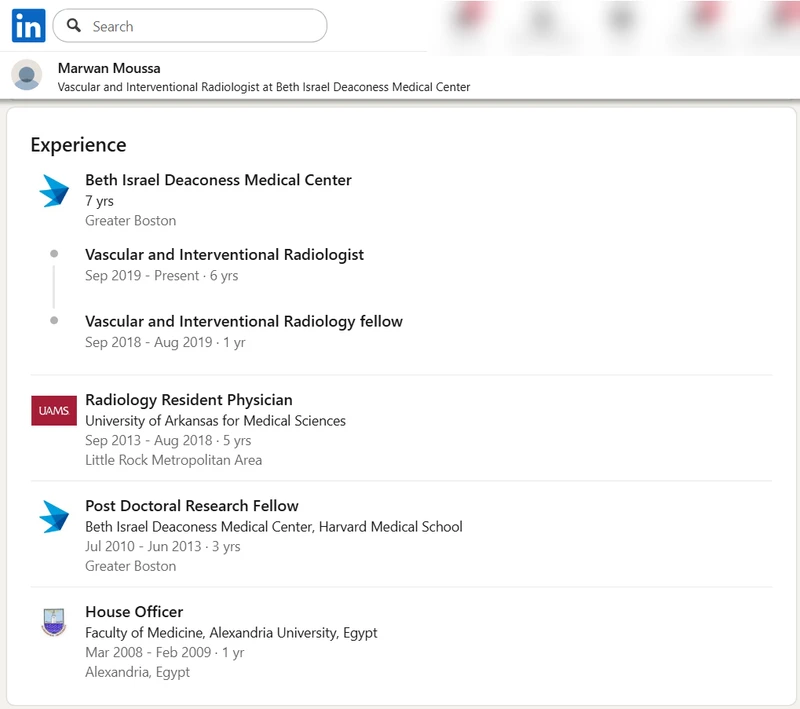Screen dimensions: 800x709
Task: Click the timeline dot beside Radiologist role
Action: coord(54,254)
